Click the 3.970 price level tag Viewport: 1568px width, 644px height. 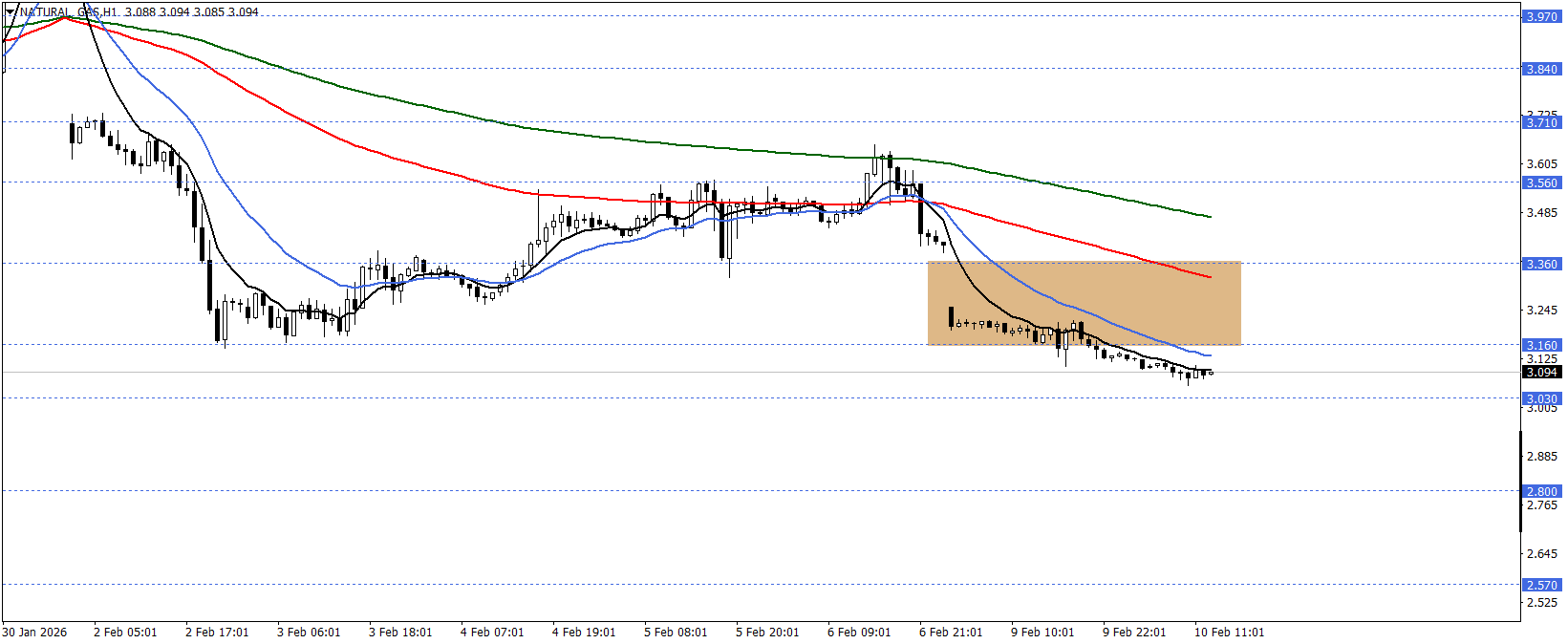tap(1540, 16)
